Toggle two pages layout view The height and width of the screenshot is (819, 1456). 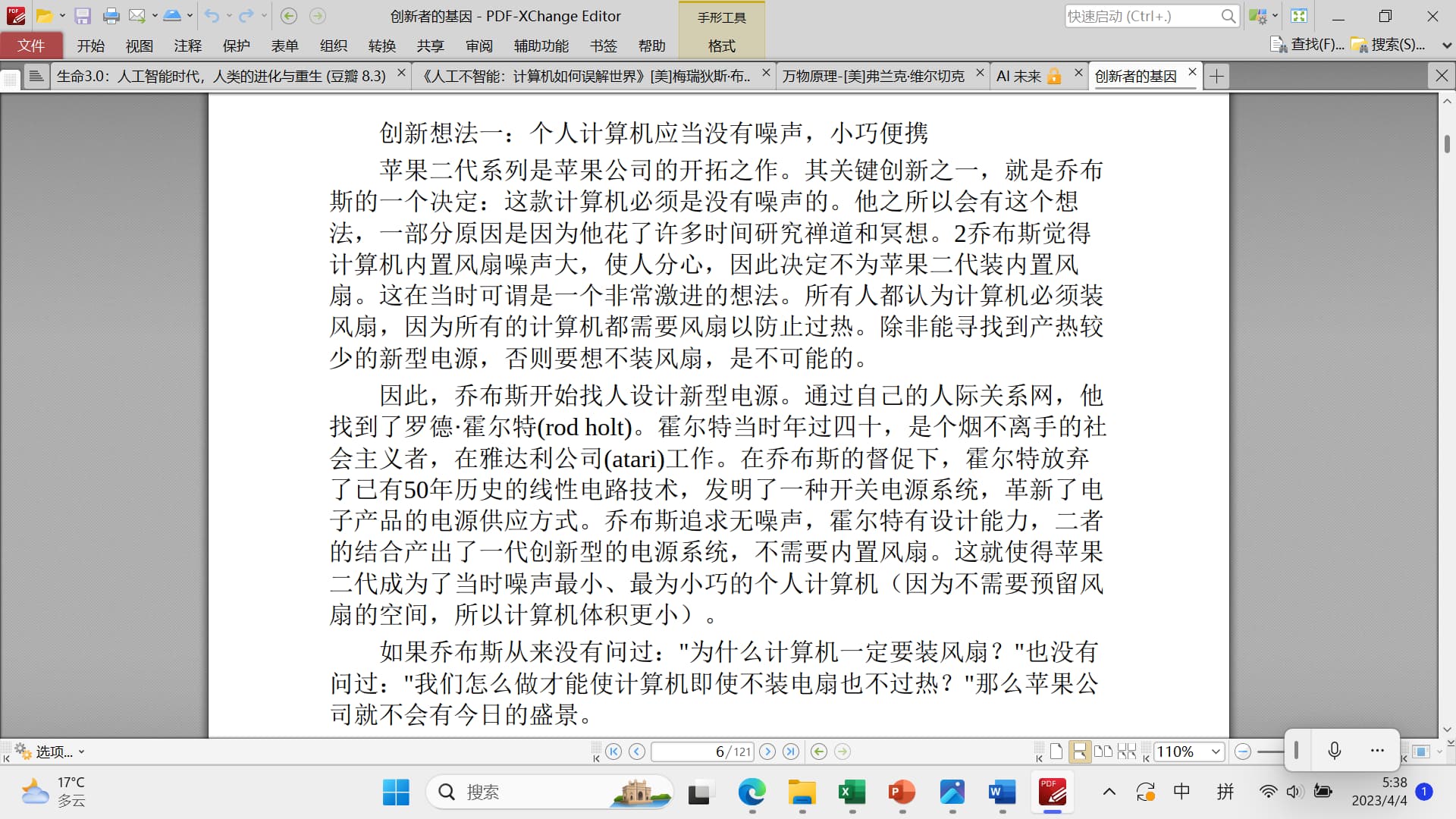coord(1103,752)
